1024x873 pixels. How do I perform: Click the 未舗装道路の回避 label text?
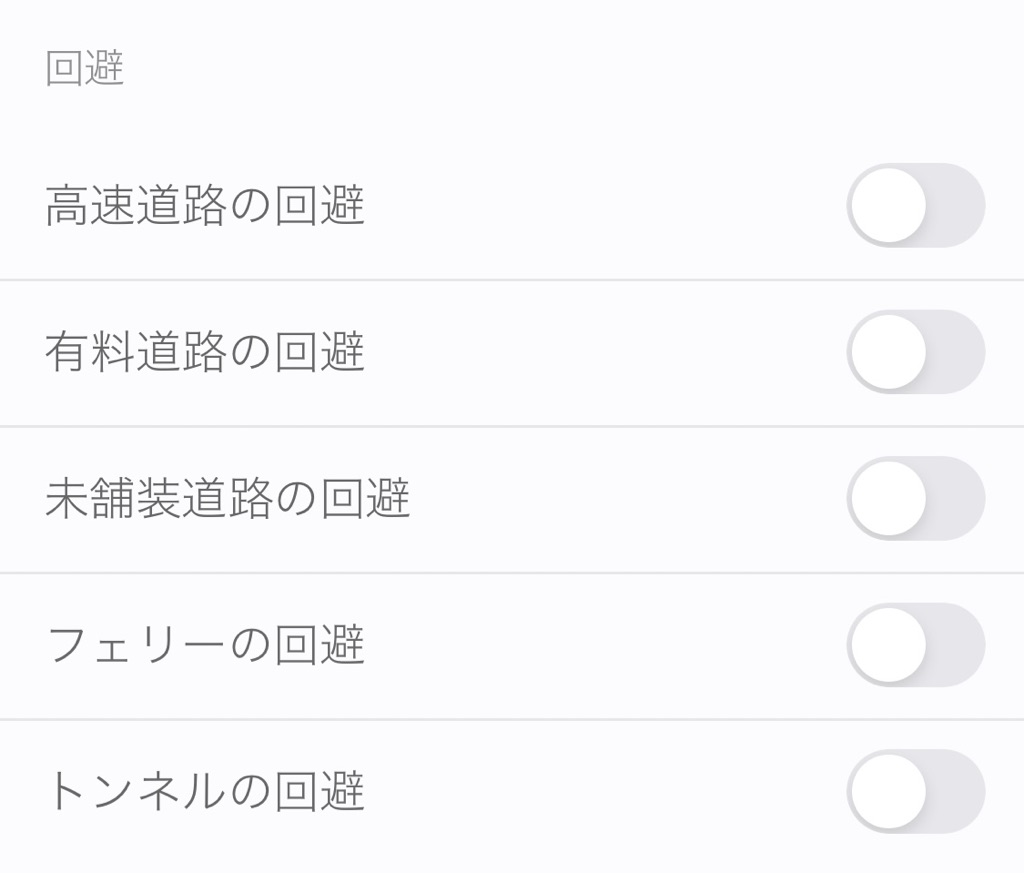click(227, 498)
